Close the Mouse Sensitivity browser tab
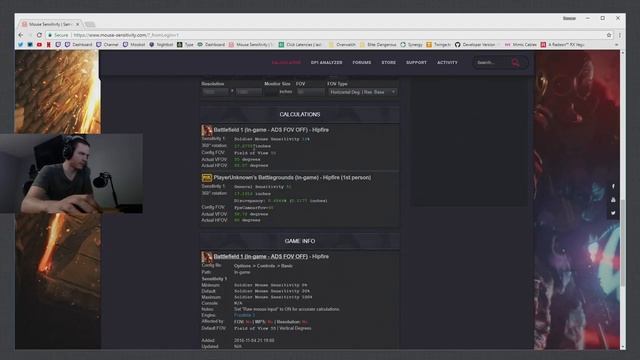The width and height of the screenshot is (640, 360). [x=77, y=24]
